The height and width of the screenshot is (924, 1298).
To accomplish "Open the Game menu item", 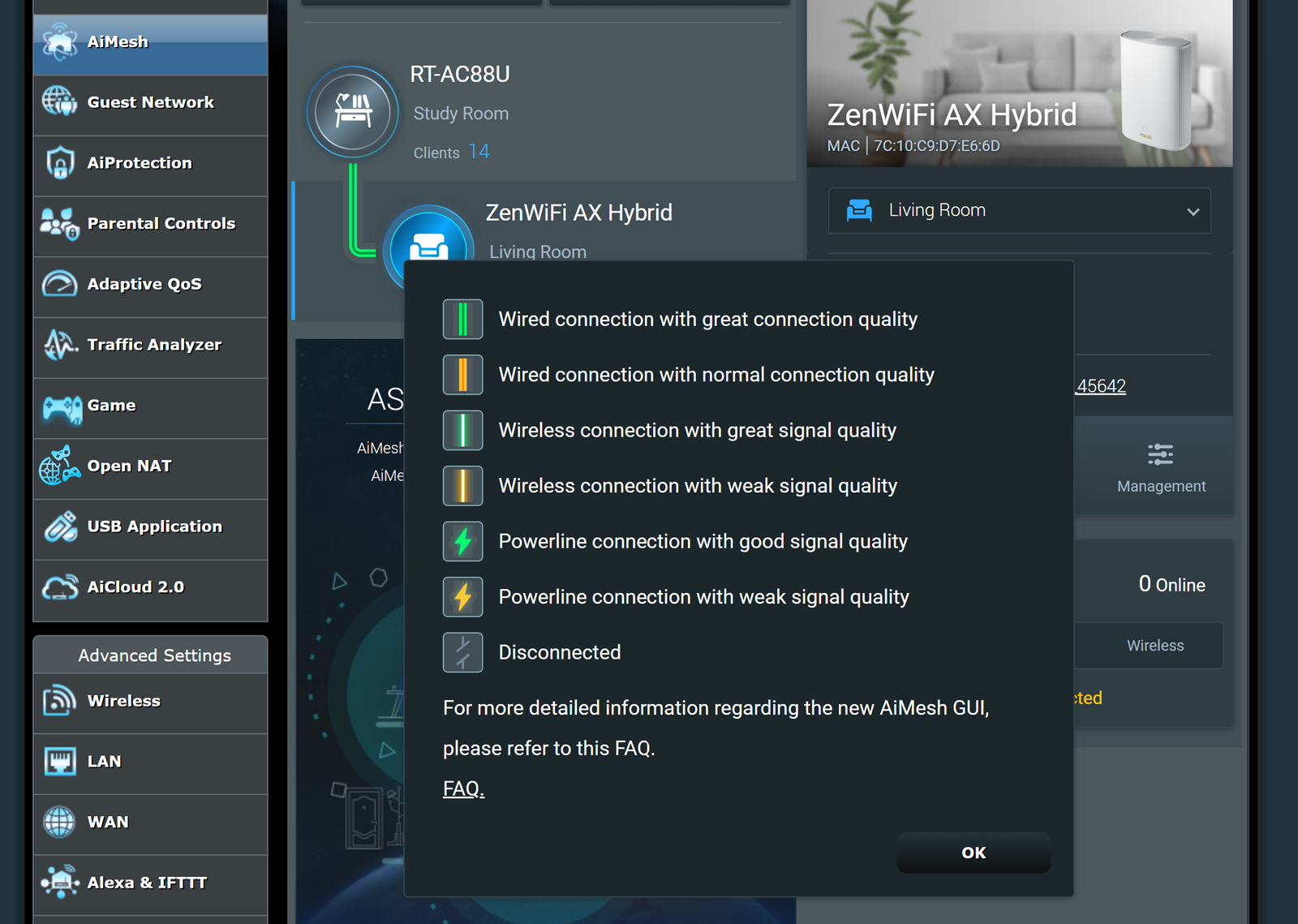I will pos(112,405).
